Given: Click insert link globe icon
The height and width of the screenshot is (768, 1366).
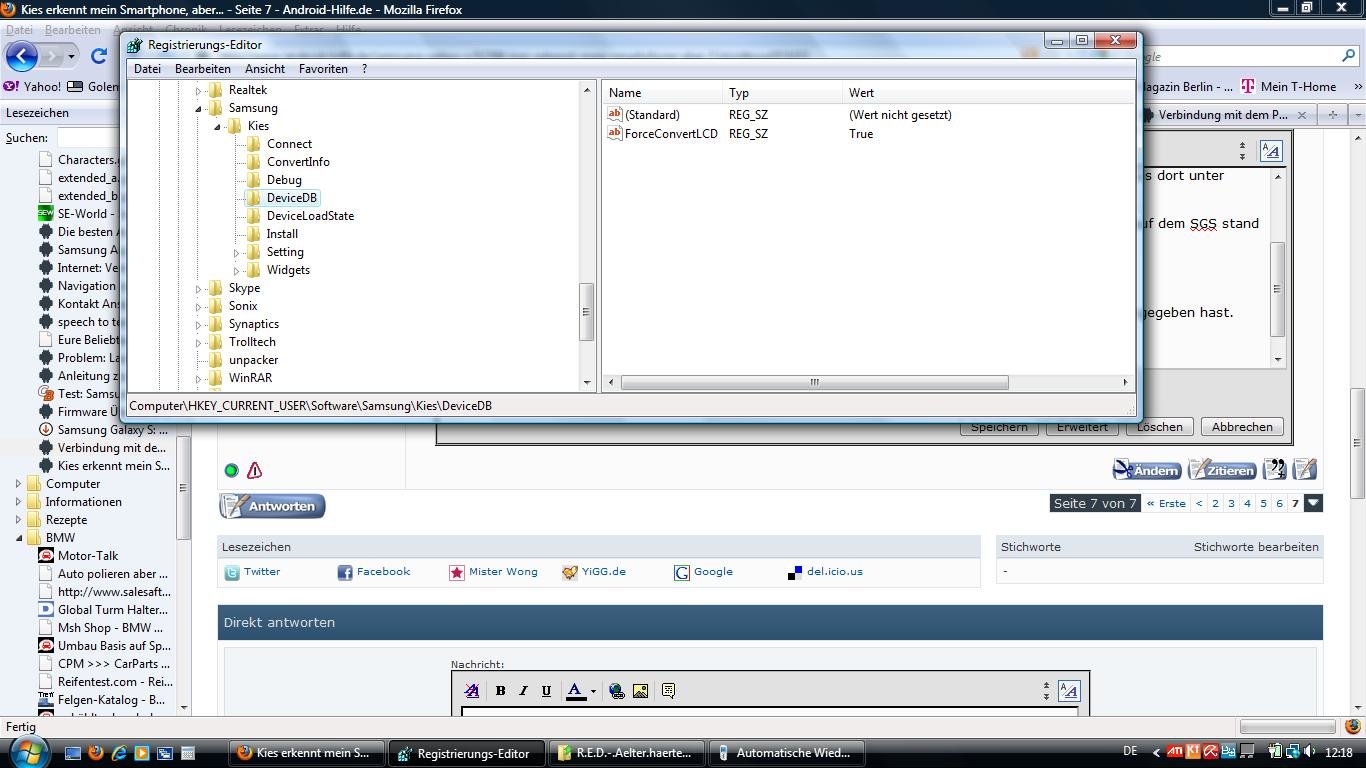Looking at the screenshot, I should tap(616, 691).
